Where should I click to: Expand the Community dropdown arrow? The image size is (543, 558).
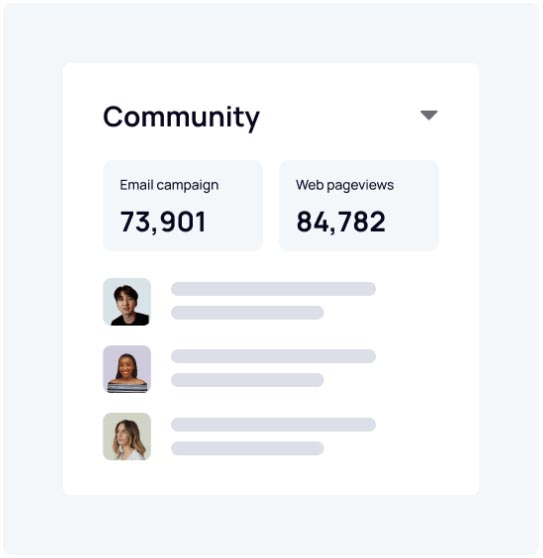tap(429, 115)
